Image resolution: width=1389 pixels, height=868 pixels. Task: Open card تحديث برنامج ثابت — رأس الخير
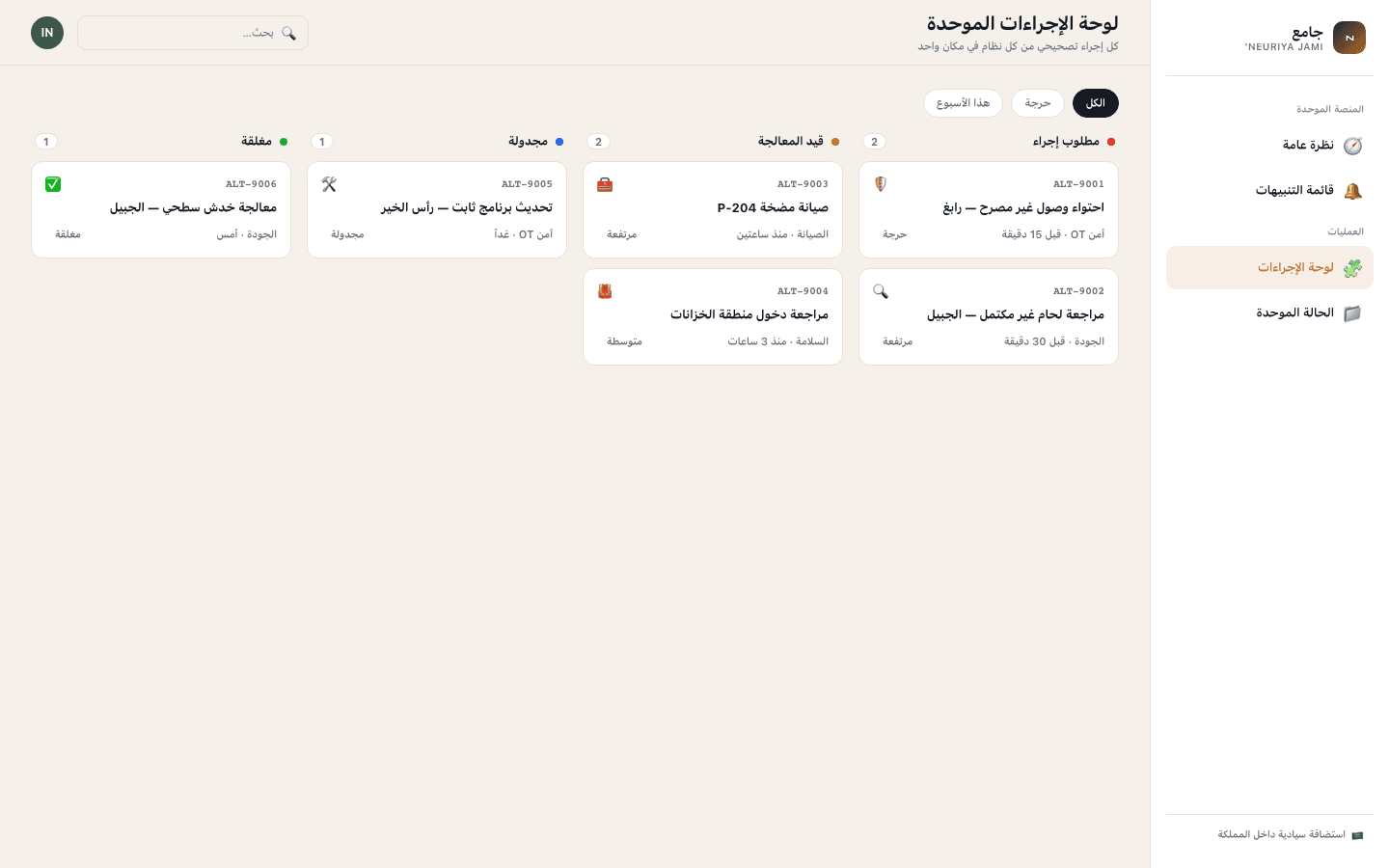click(437, 209)
